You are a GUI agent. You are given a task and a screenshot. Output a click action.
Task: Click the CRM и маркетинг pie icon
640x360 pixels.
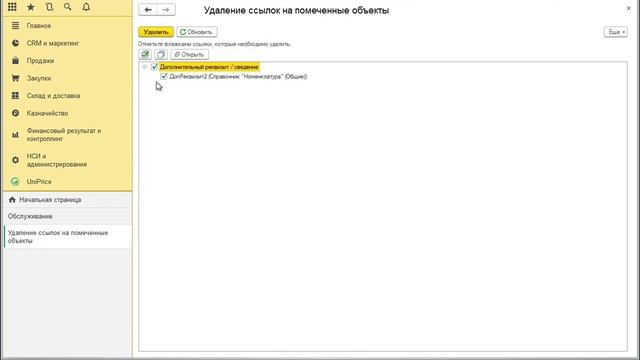tap(16, 43)
